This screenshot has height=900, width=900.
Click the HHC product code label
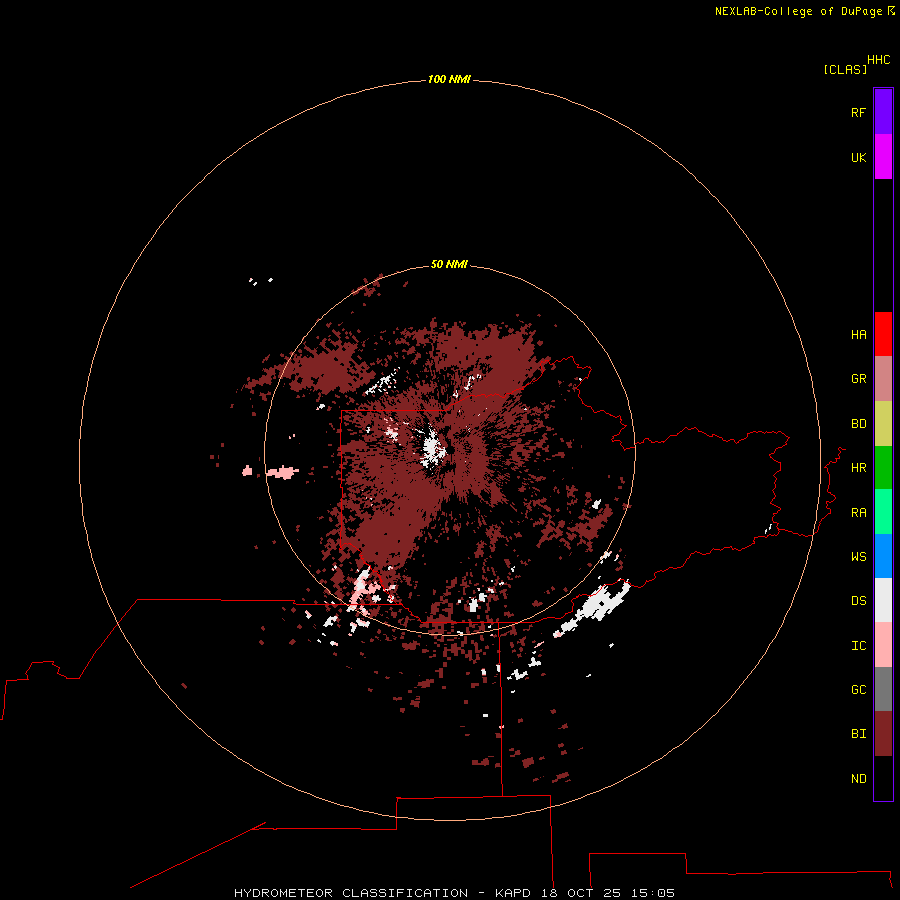[x=878, y=60]
